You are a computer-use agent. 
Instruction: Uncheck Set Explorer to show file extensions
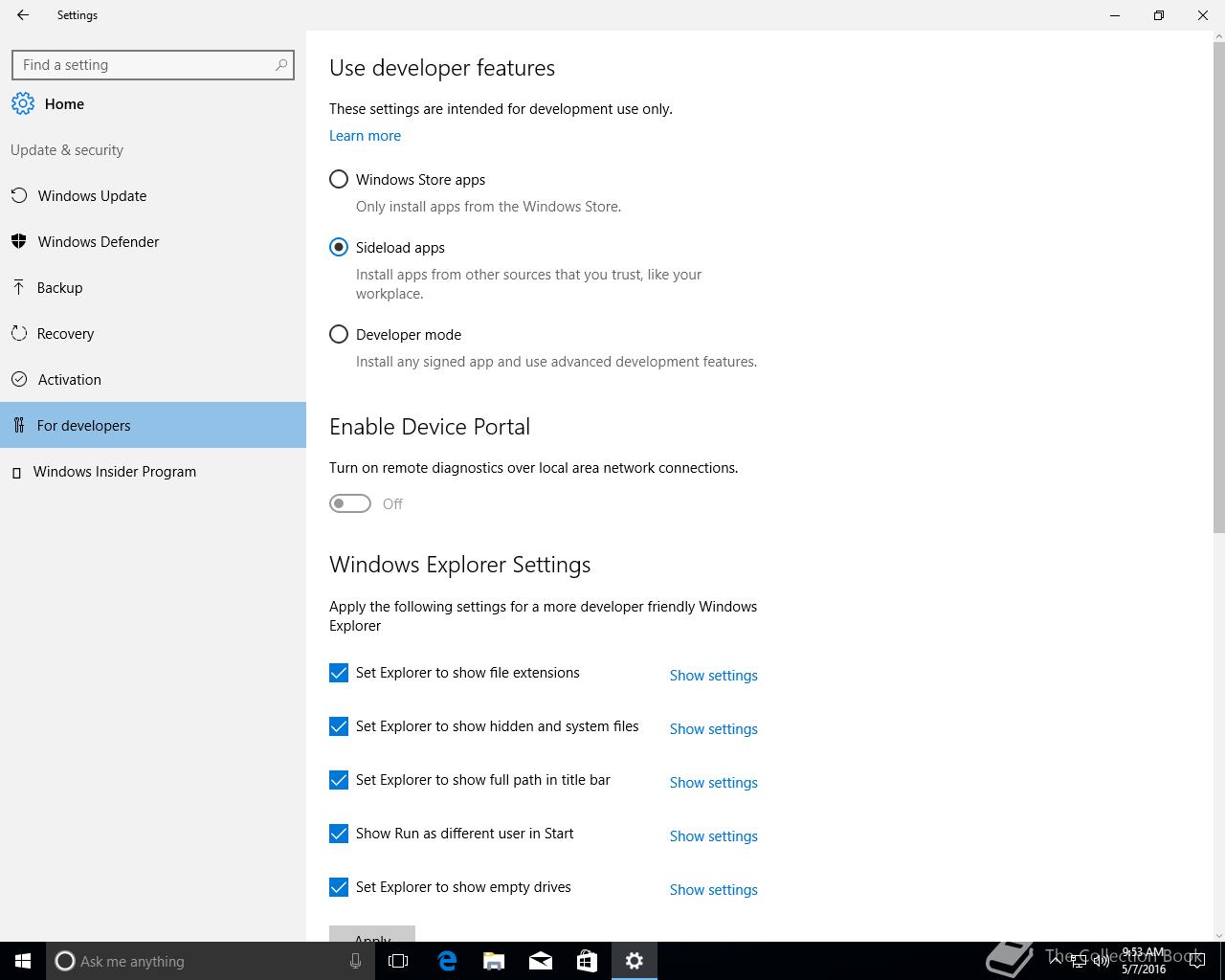tap(339, 673)
